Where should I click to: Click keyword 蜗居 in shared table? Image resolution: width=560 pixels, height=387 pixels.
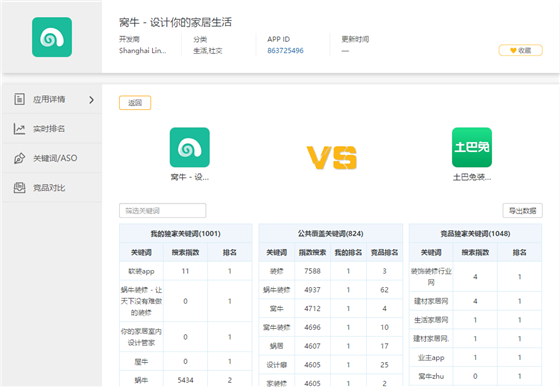[276, 346]
